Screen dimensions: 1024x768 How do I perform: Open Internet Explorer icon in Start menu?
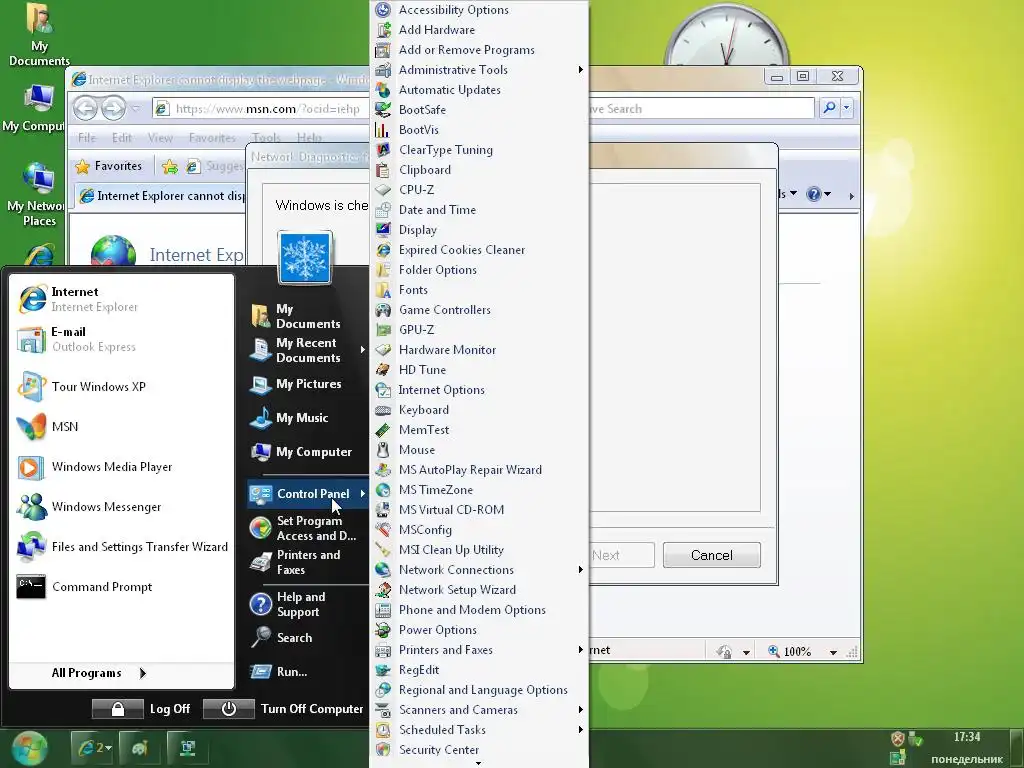[x=32, y=299]
